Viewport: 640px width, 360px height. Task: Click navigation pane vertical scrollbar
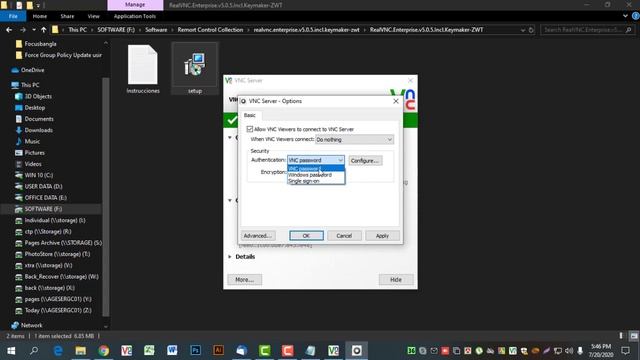coord(106,196)
